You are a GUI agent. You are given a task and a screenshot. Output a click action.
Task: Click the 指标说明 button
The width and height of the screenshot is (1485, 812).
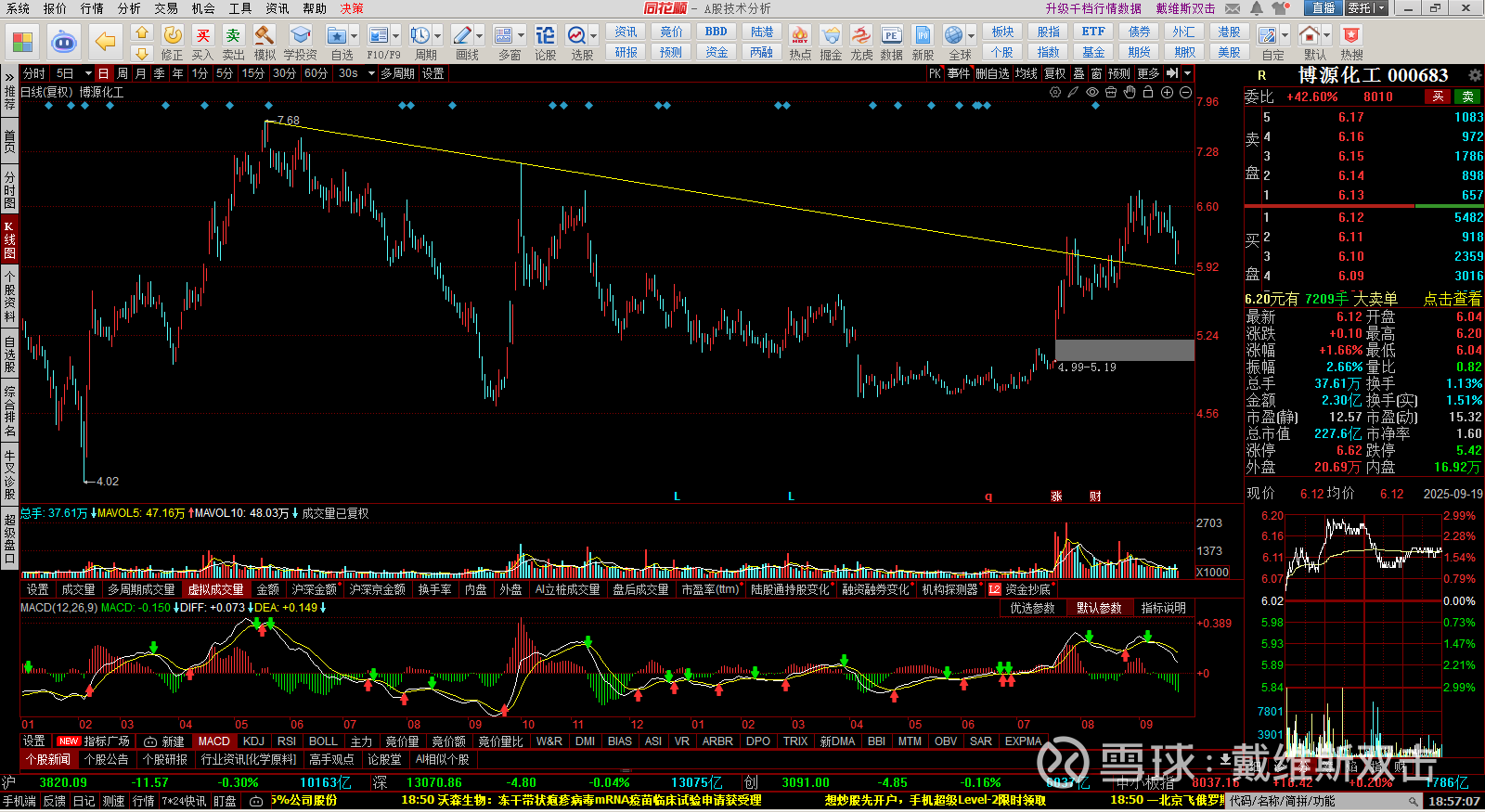(x=1164, y=608)
